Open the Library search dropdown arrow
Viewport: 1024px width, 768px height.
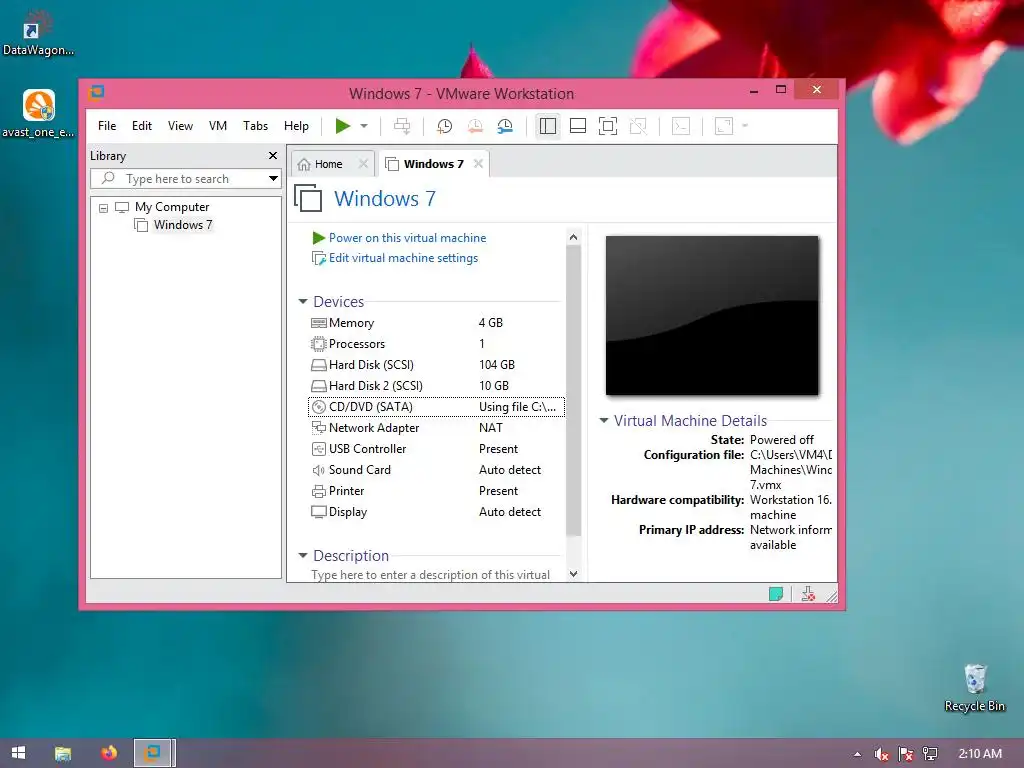point(273,178)
